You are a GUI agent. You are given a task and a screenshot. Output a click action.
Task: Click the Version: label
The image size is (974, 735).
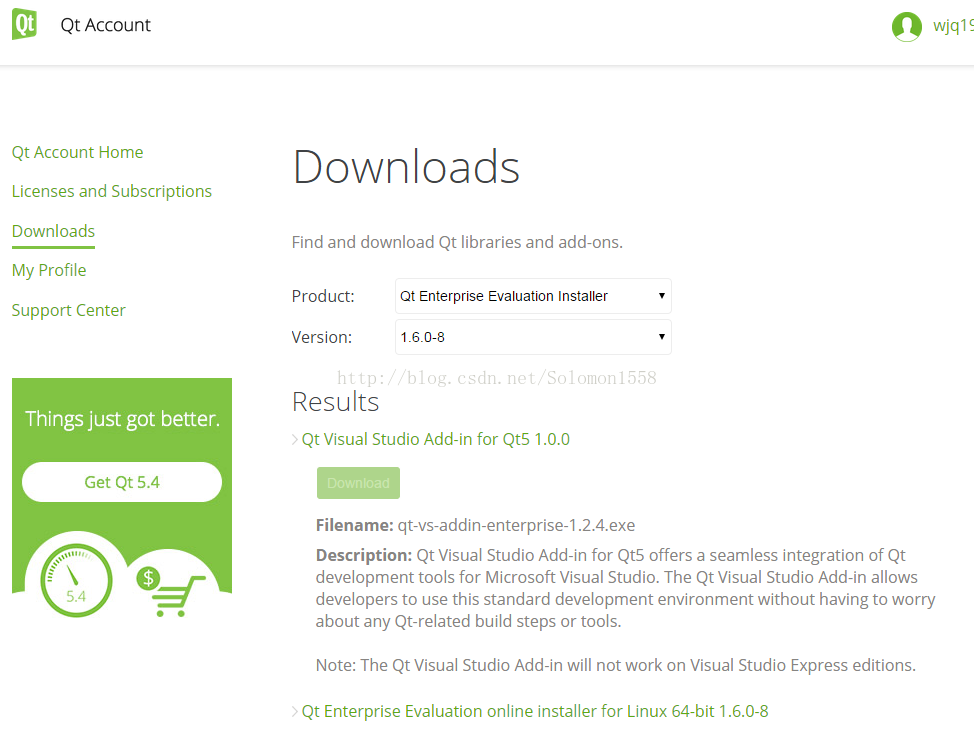point(322,337)
